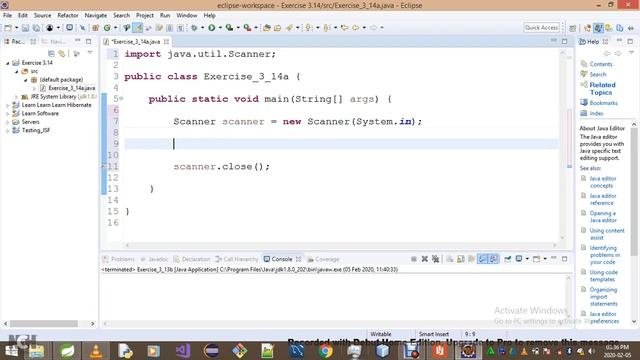Click the Console Terminate stop icon
640x360 pixels.
tap(413, 259)
